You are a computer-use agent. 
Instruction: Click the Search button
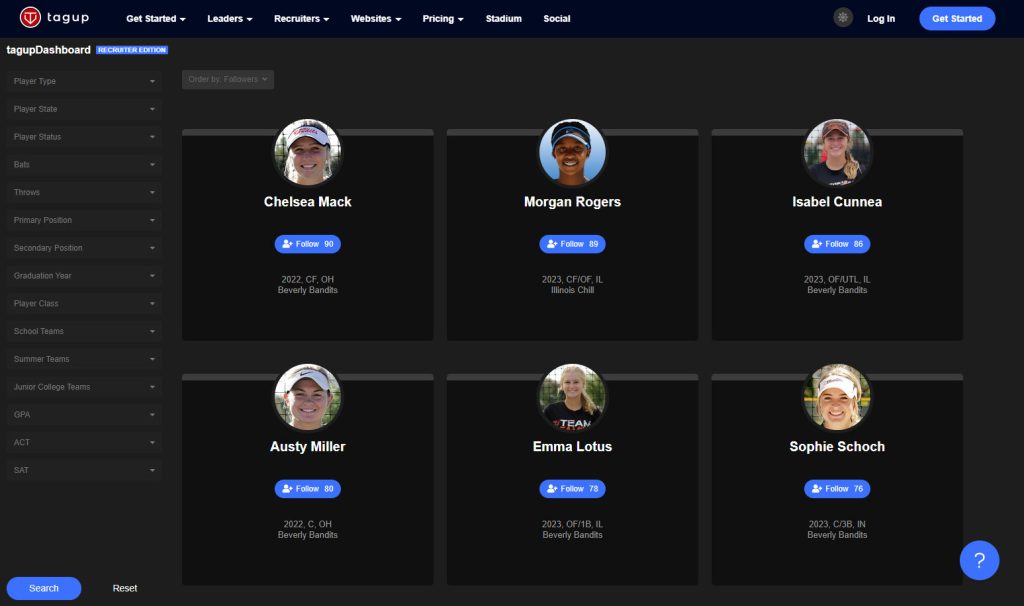[x=44, y=588]
